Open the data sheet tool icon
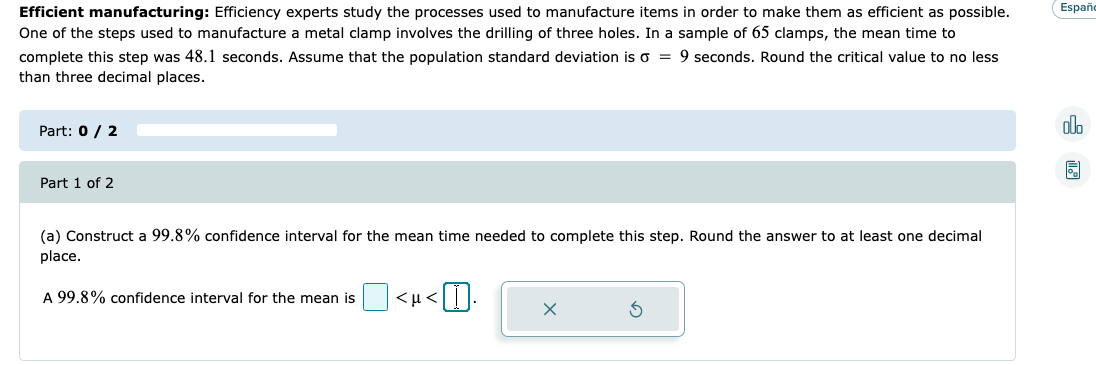Screen dimensions: 1096x365 pyautogui.click(x=1072, y=169)
